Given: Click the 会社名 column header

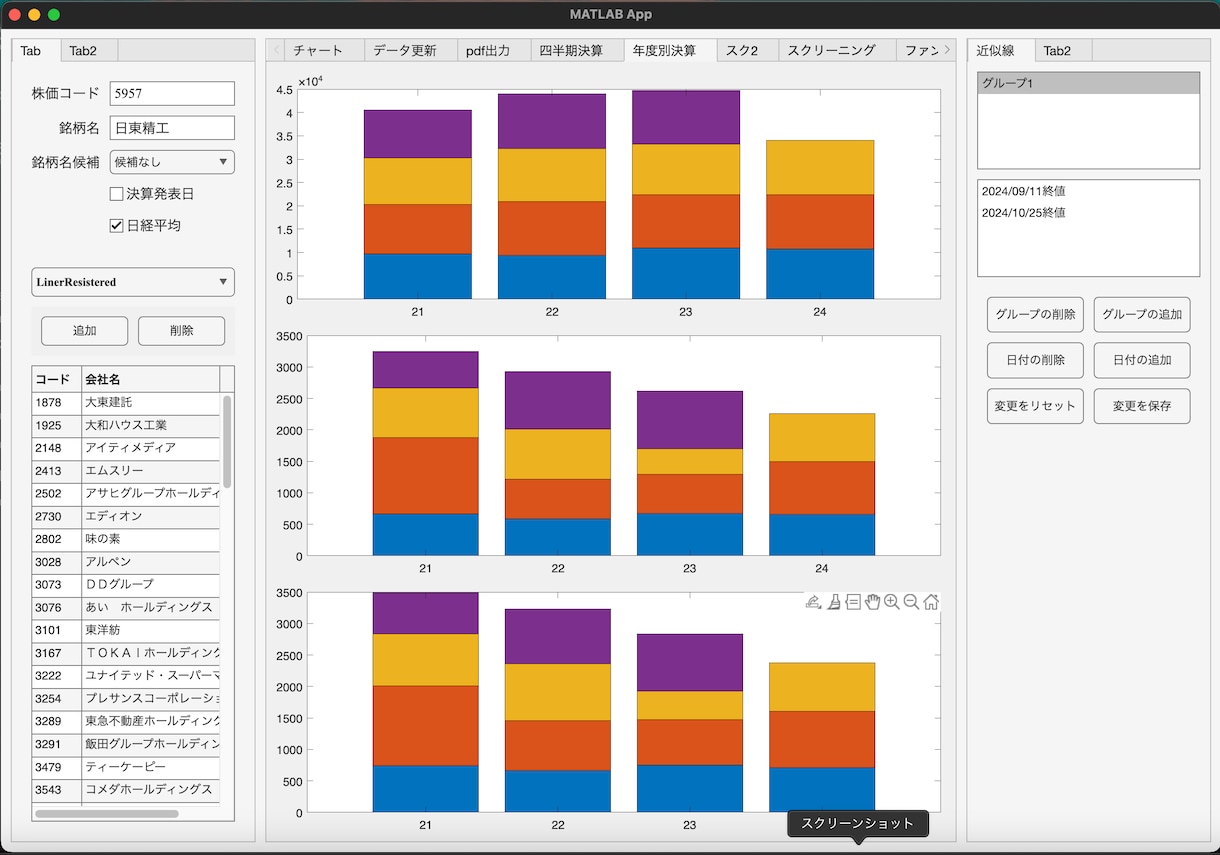Looking at the screenshot, I should (x=150, y=379).
